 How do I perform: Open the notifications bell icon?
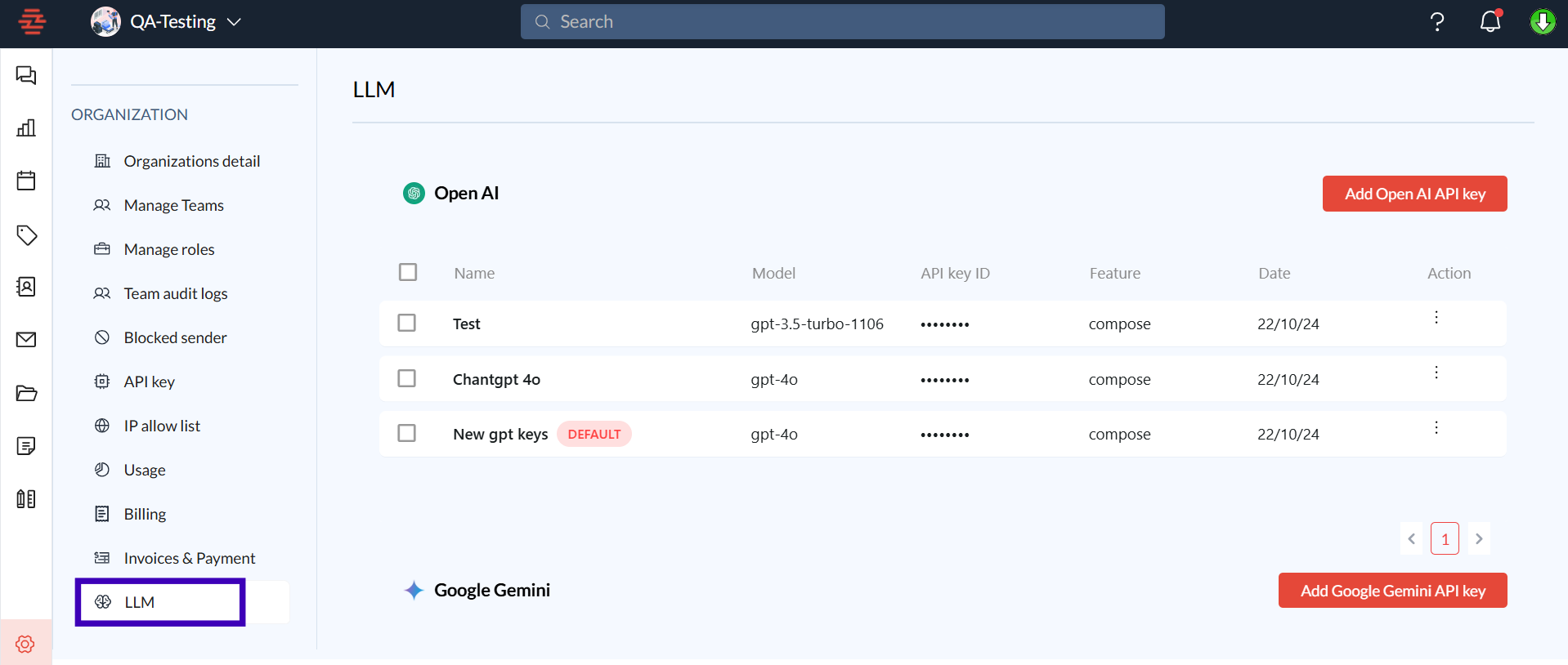(x=1490, y=22)
